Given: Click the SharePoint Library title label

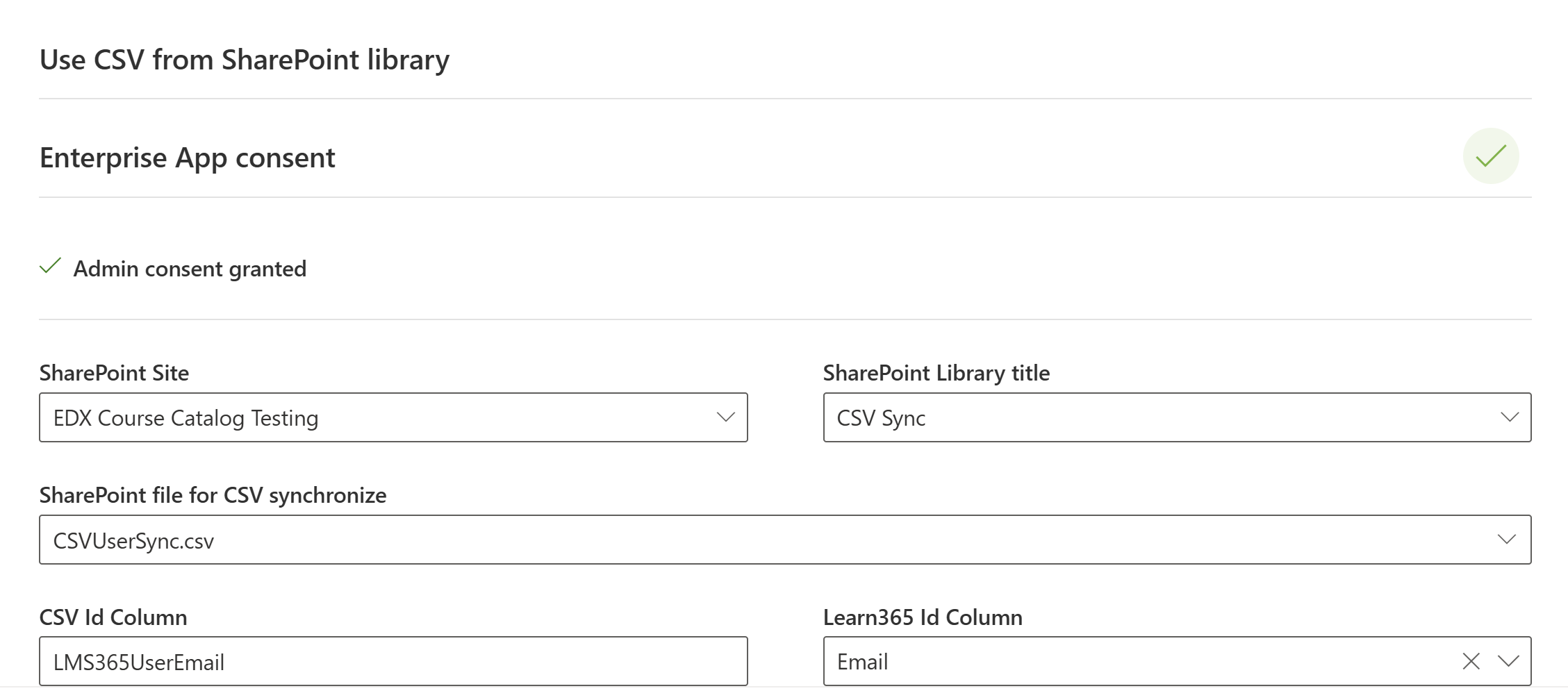Looking at the screenshot, I should [936, 373].
